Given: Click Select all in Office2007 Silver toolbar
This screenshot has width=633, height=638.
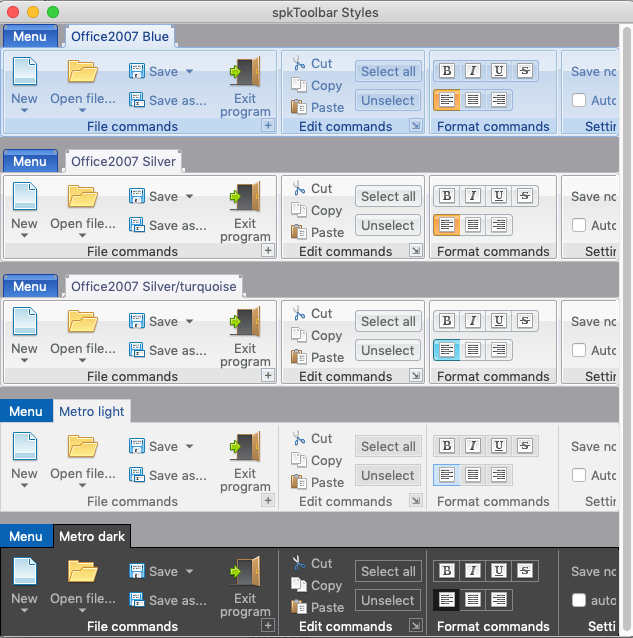Looking at the screenshot, I should click(x=389, y=196).
